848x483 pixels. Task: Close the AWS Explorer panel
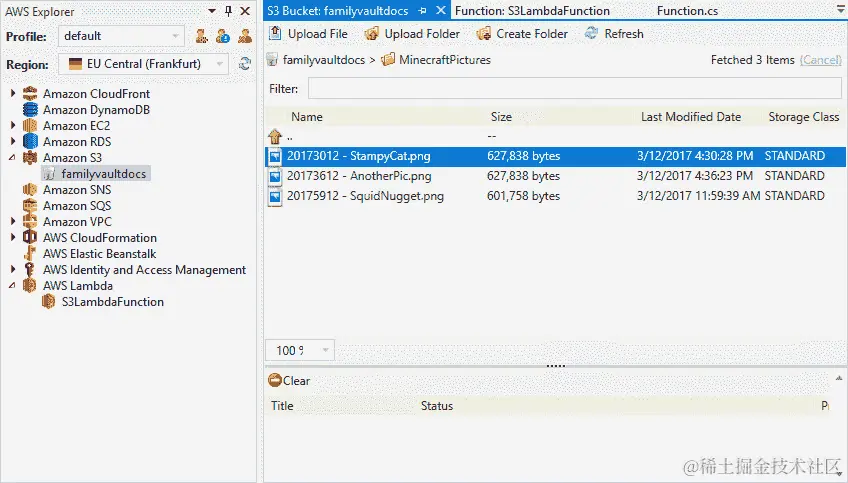tap(245, 11)
